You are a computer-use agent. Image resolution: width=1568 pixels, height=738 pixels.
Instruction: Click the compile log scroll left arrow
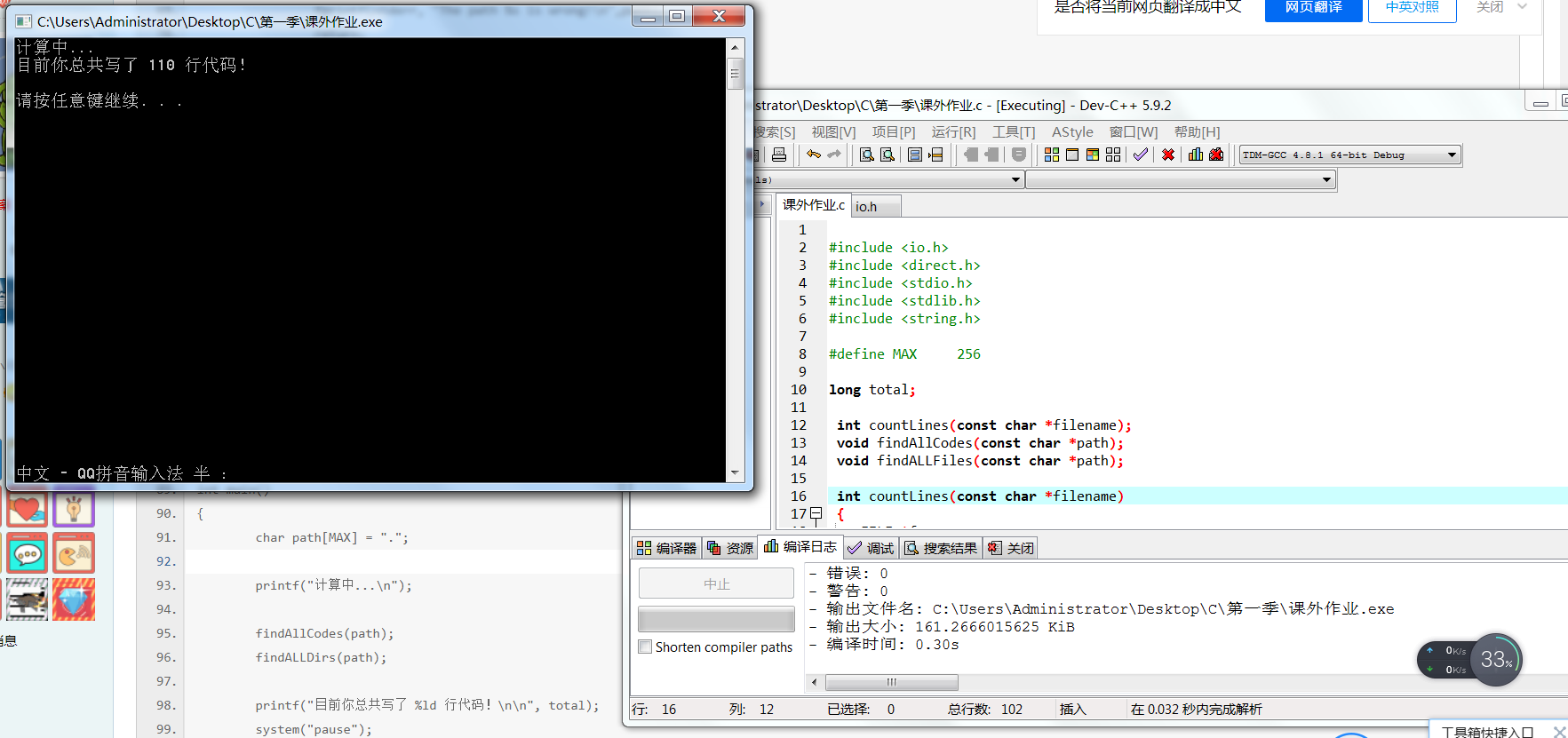[815, 682]
